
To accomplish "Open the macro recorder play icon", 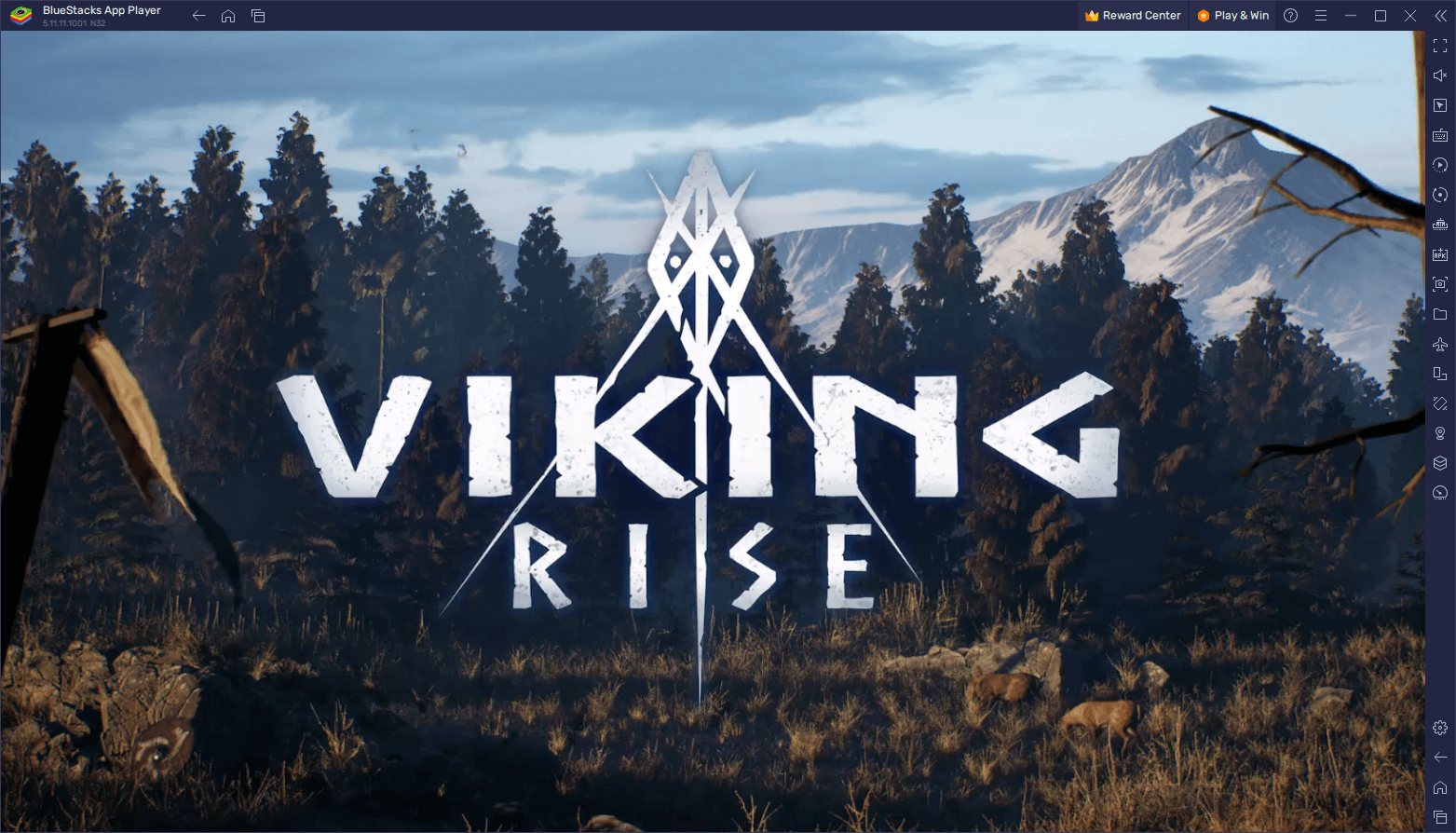I will 1440,165.
